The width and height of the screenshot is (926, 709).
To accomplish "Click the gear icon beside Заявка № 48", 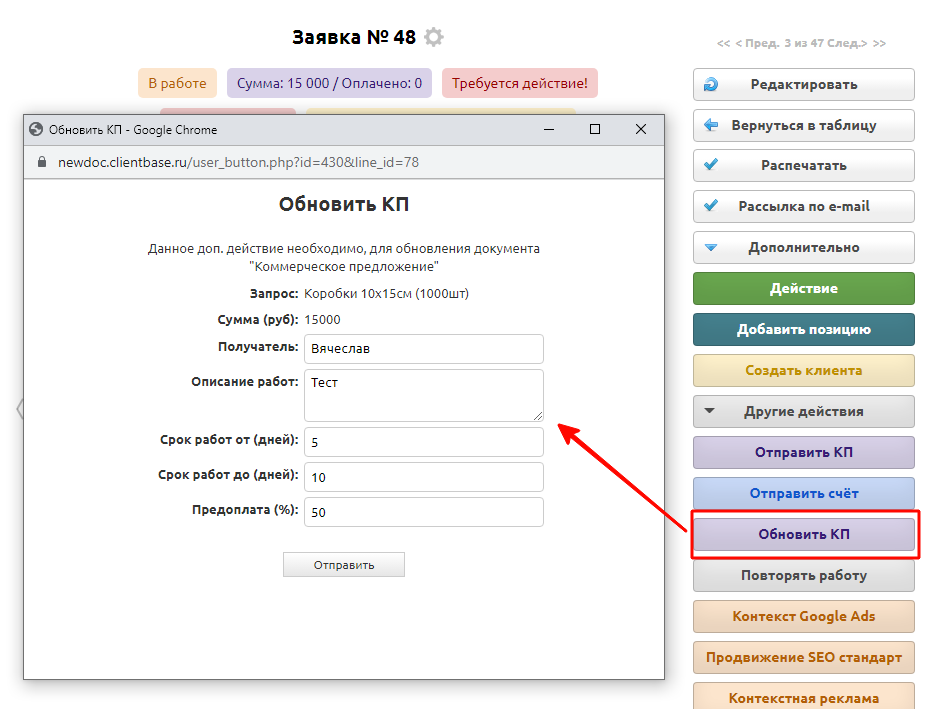I will [433, 37].
